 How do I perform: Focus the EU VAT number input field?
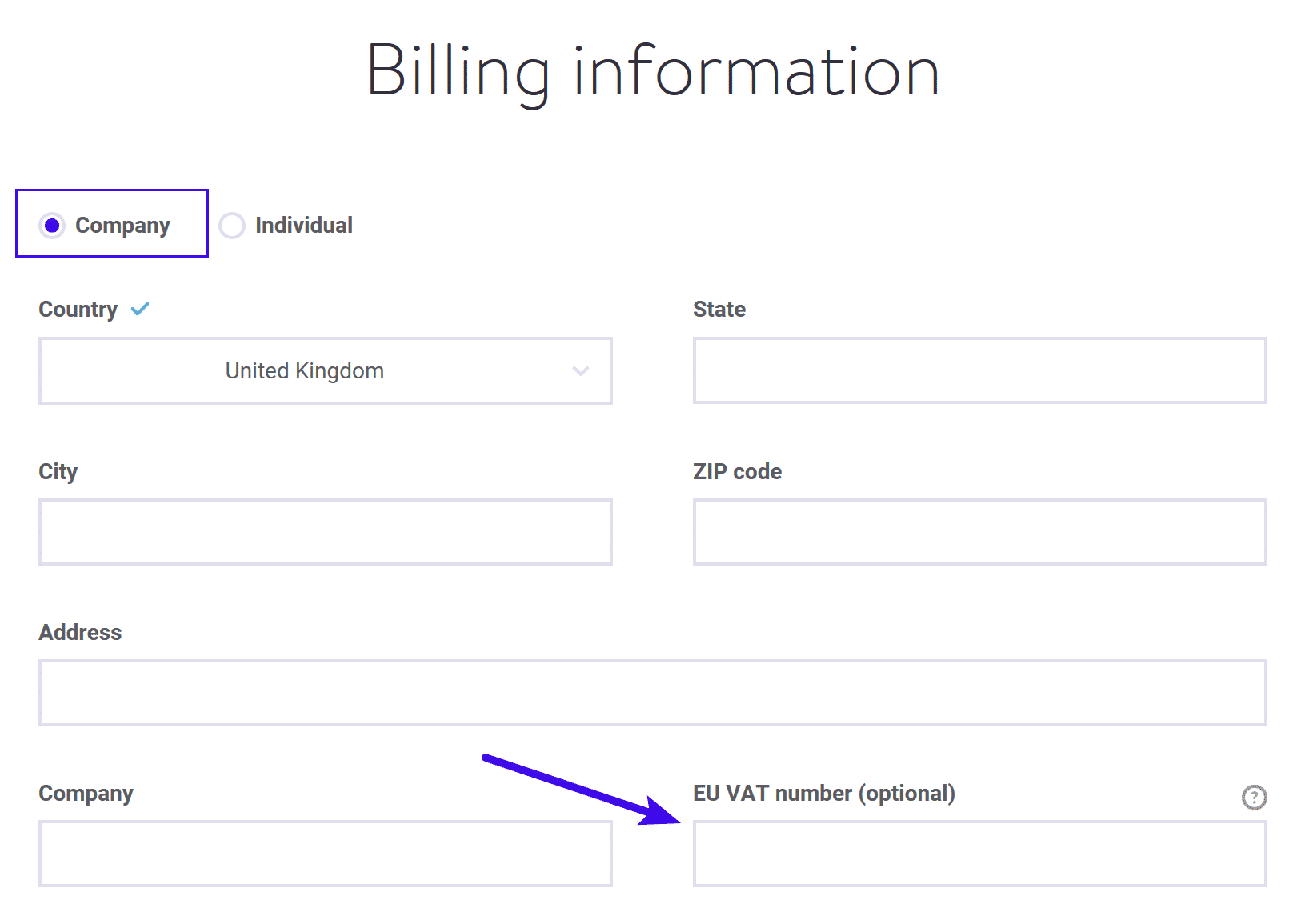(x=980, y=854)
